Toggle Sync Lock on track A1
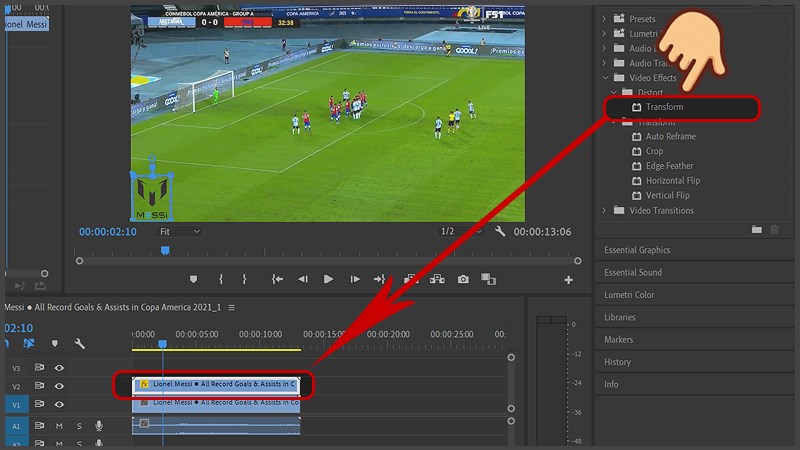This screenshot has height=450, width=800. [39, 426]
